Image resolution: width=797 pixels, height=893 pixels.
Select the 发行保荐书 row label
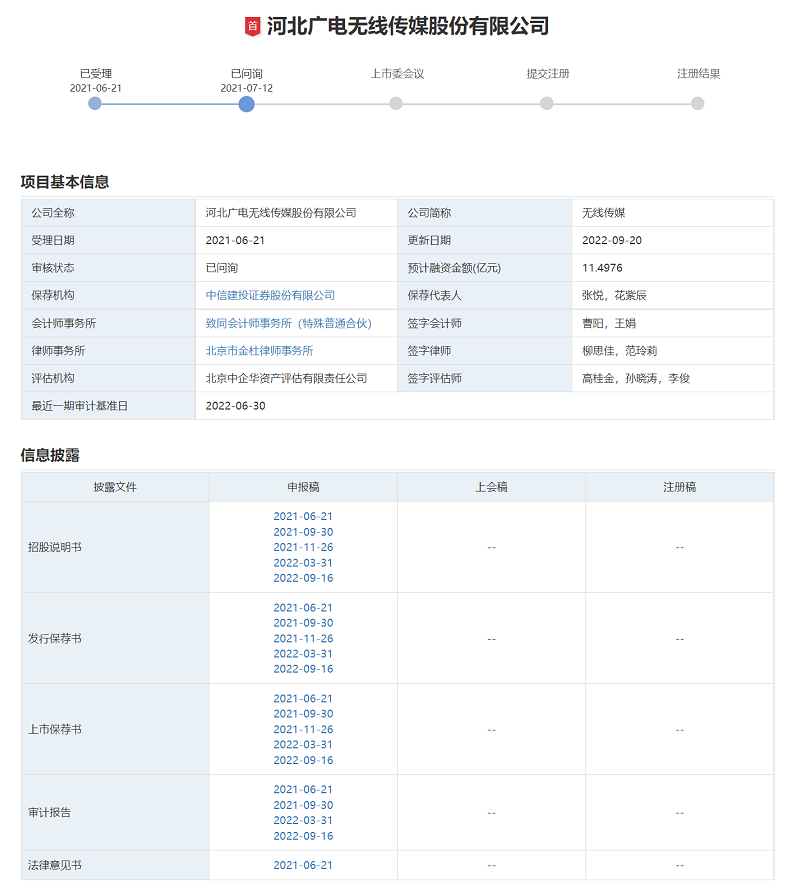pyautogui.click(x=55, y=639)
